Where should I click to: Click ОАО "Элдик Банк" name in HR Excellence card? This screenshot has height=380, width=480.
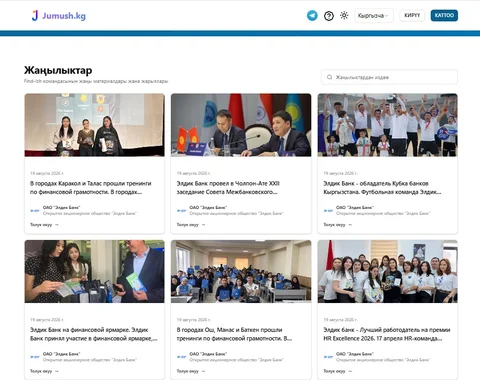[x=355, y=354]
